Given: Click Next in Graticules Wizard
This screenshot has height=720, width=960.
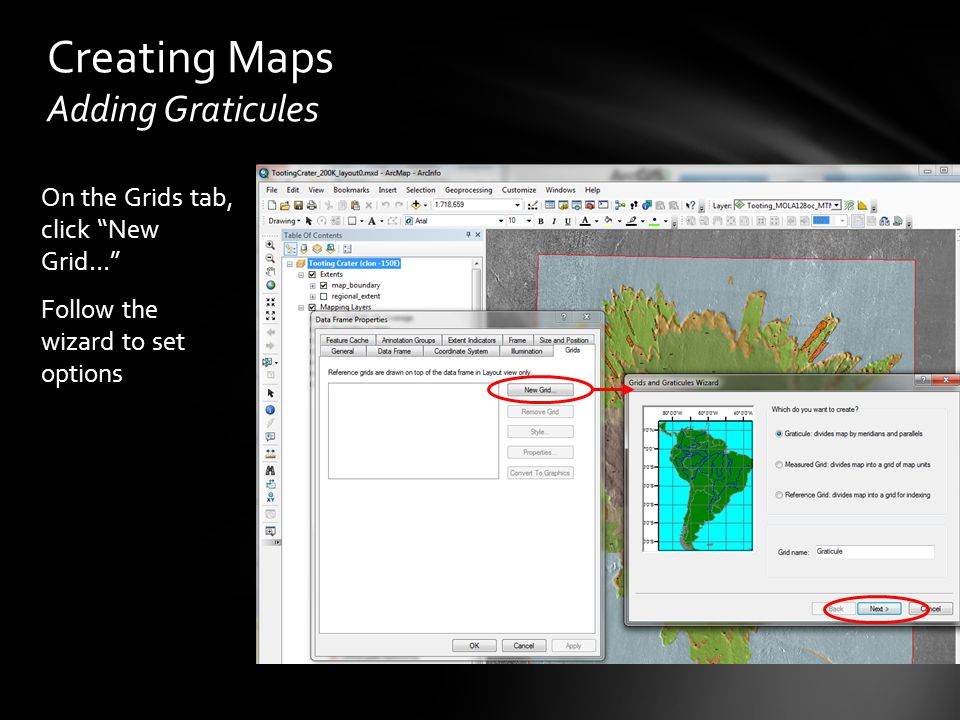Looking at the screenshot, I should 879,609.
